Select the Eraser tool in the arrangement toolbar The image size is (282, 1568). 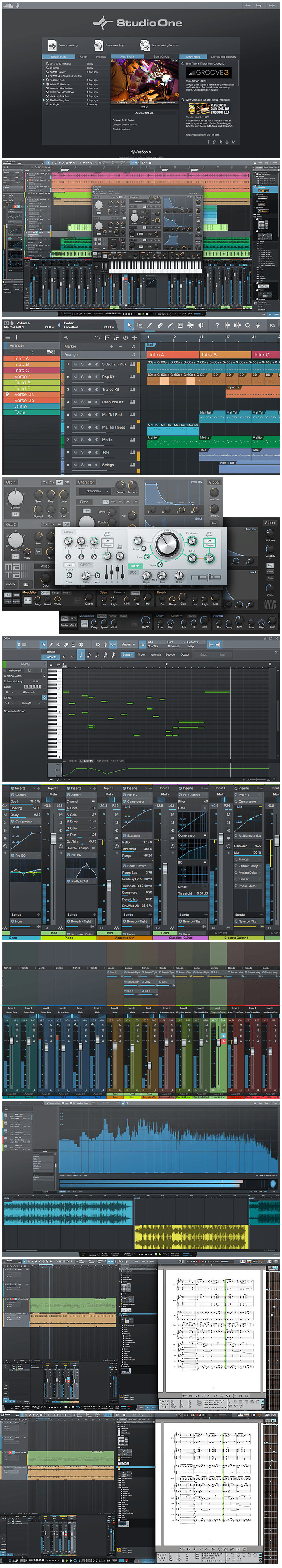(160, 326)
